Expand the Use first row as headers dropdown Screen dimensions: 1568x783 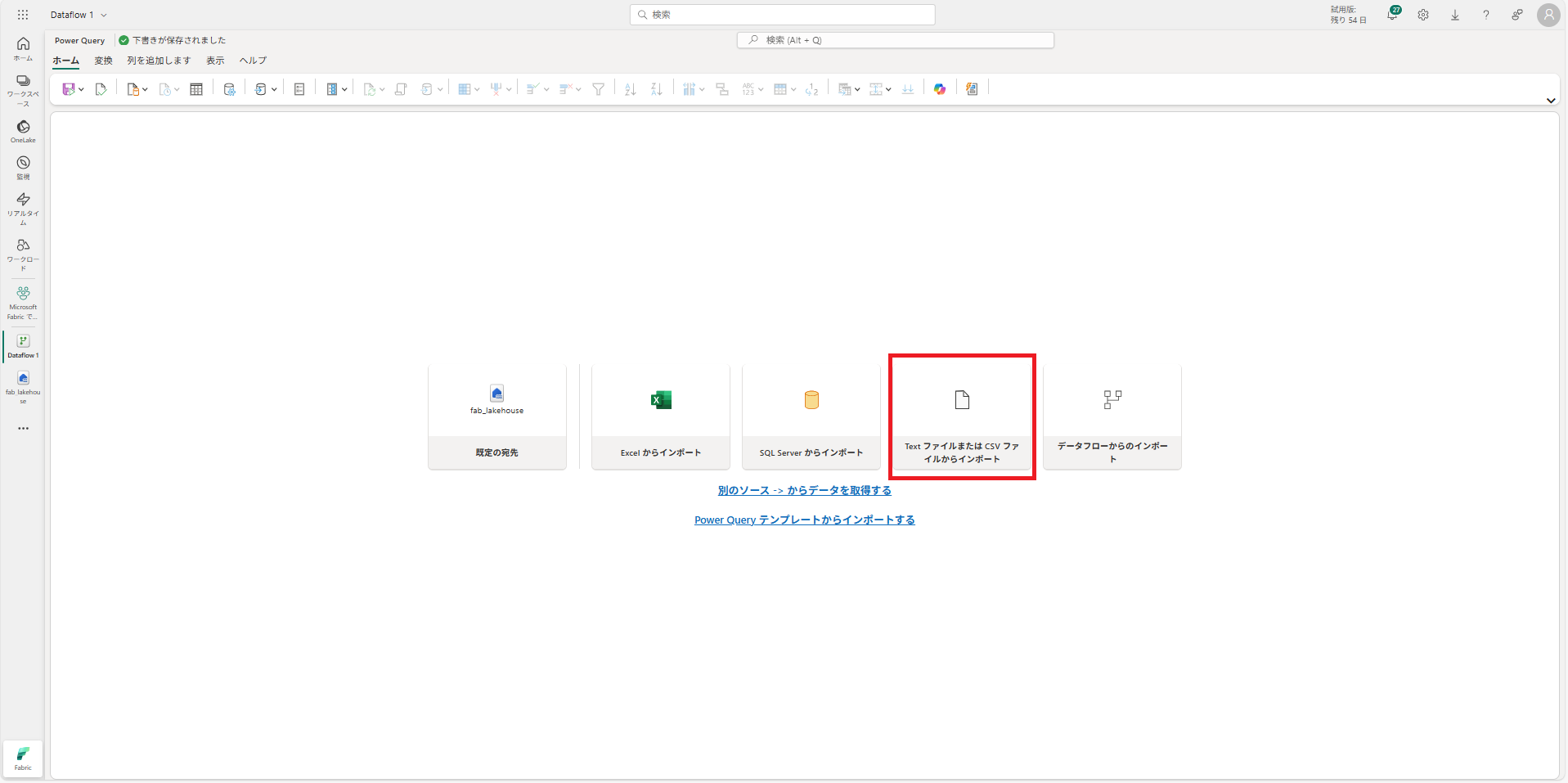[793, 89]
